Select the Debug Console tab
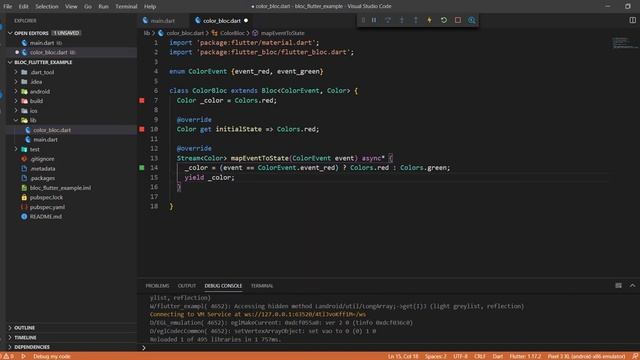 pyautogui.click(x=223, y=286)
